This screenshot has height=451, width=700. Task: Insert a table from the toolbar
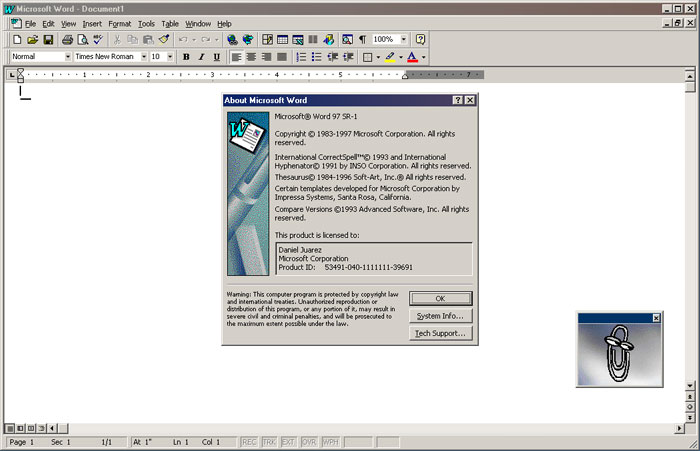(x=282, y=40)
